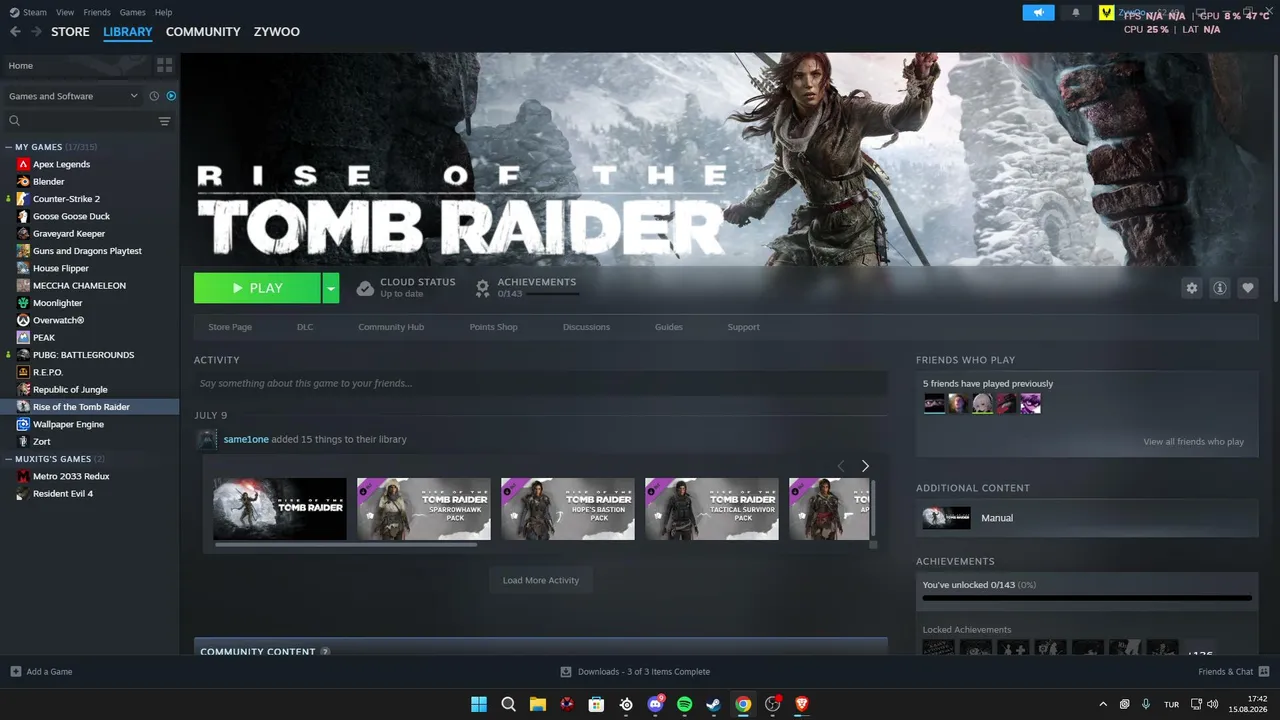The width and height of the screenshot is (1280, 720).
Task: Visit the Points Shop
Action: tap(494, 327)
